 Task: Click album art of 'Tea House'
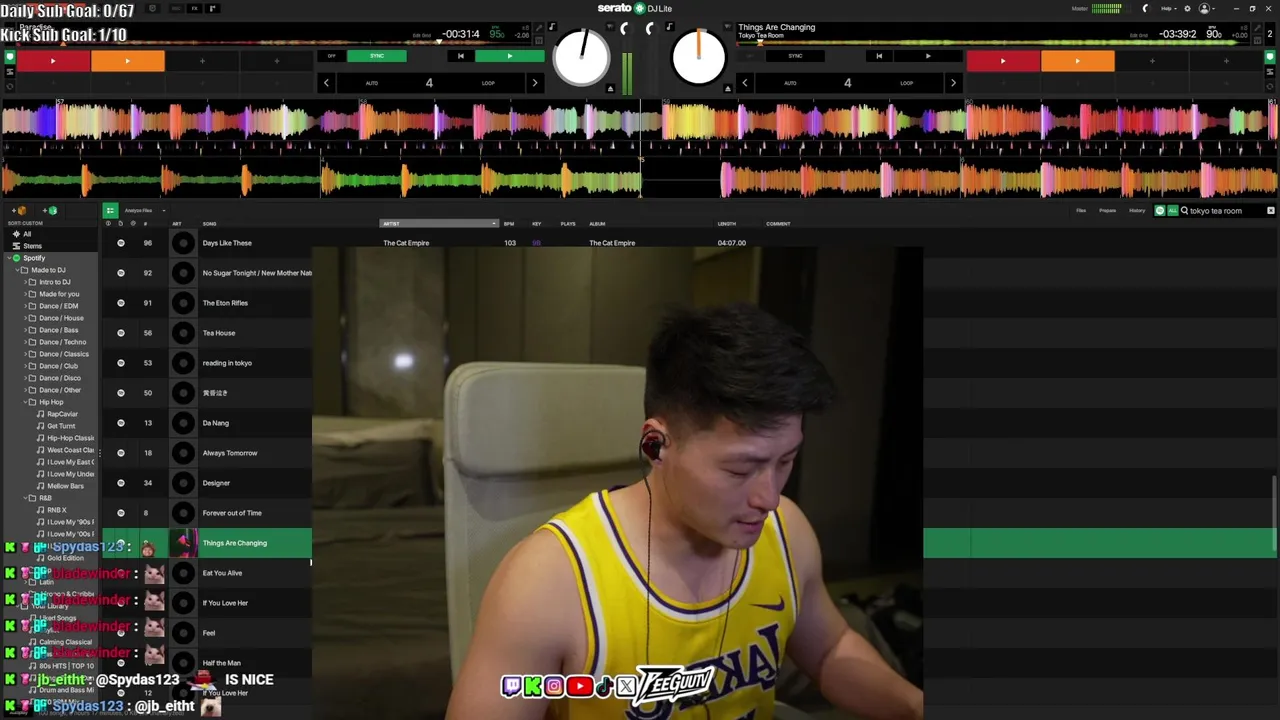pyautogui.click(x=183, y=333)
